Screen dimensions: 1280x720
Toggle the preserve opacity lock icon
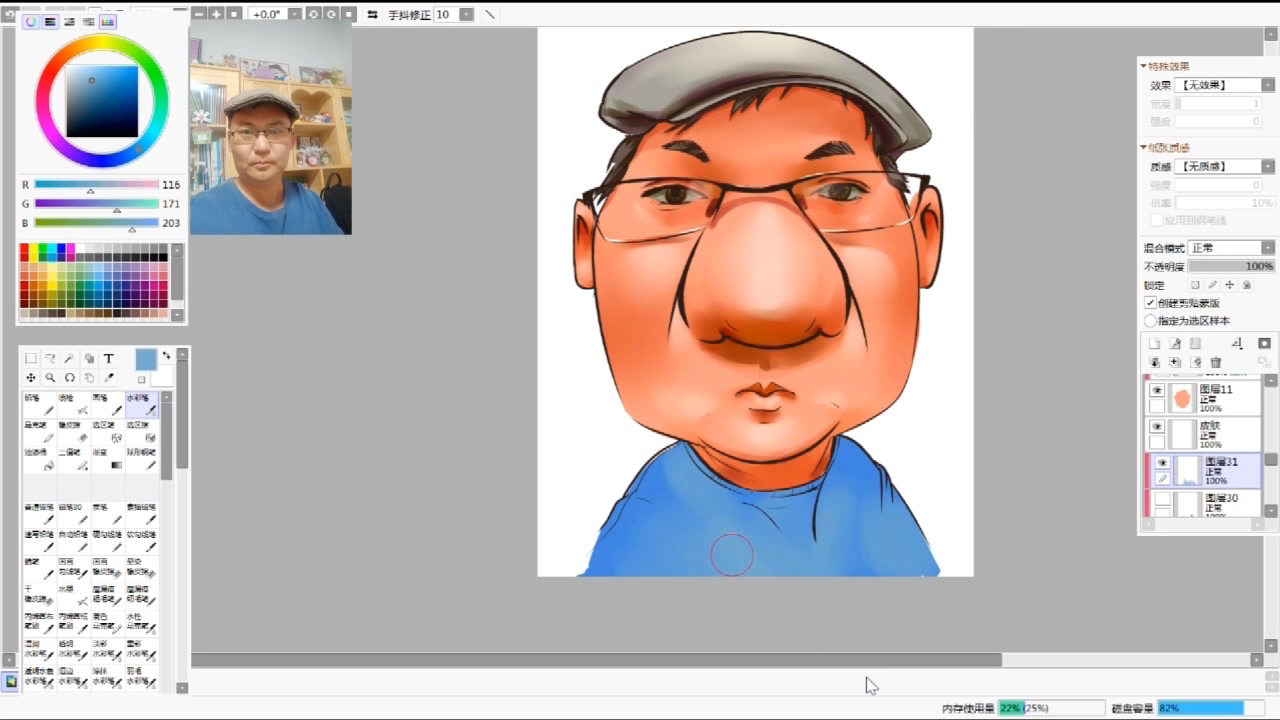point(1194,285)
